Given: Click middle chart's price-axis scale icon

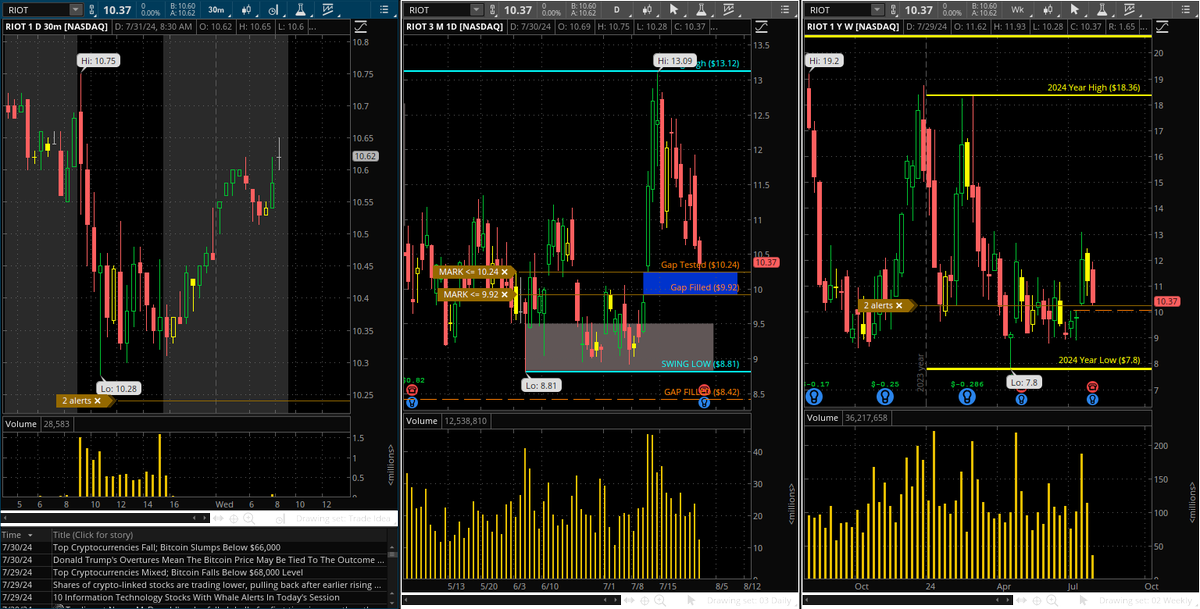Looking at the screenshot, I should pos(761,27).
